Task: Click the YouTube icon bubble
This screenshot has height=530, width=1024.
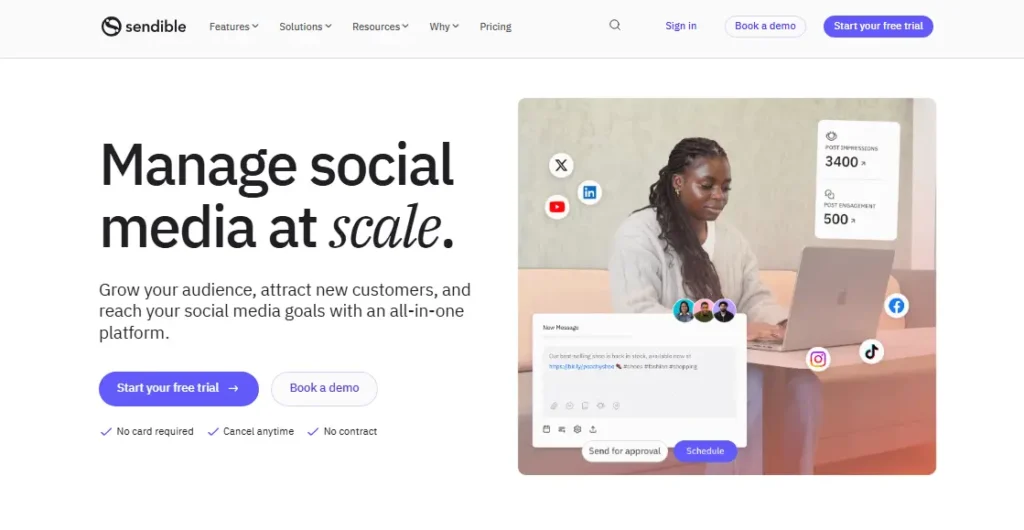Action: [557, 207]
